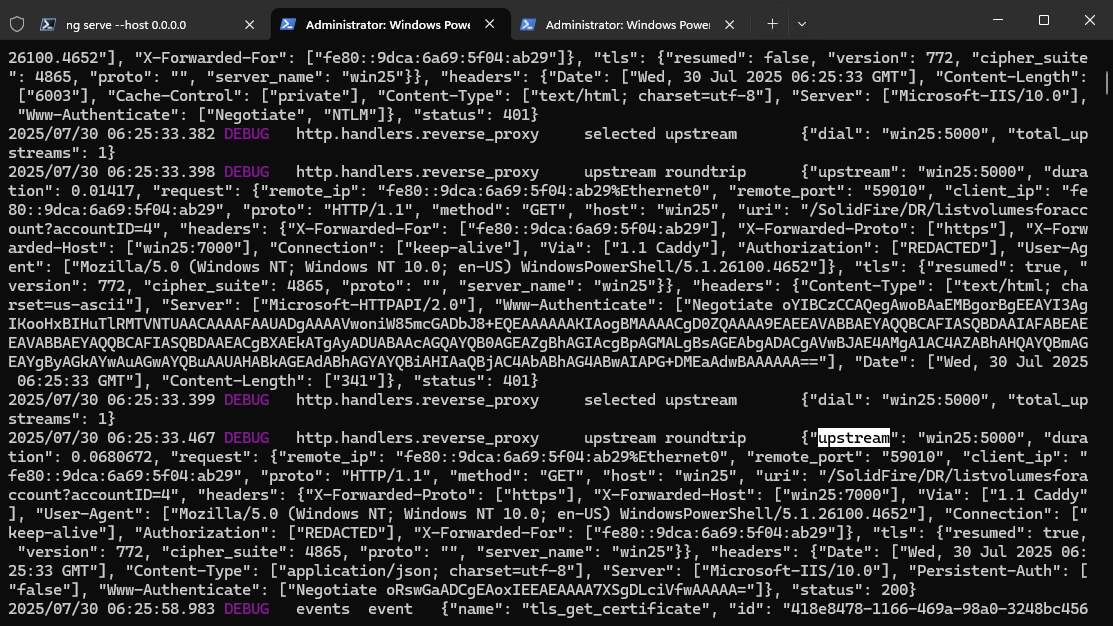Click DEBUG in the 06:25:33.467 log line
Screen dimensions: 1113x626
click(246, 438)
